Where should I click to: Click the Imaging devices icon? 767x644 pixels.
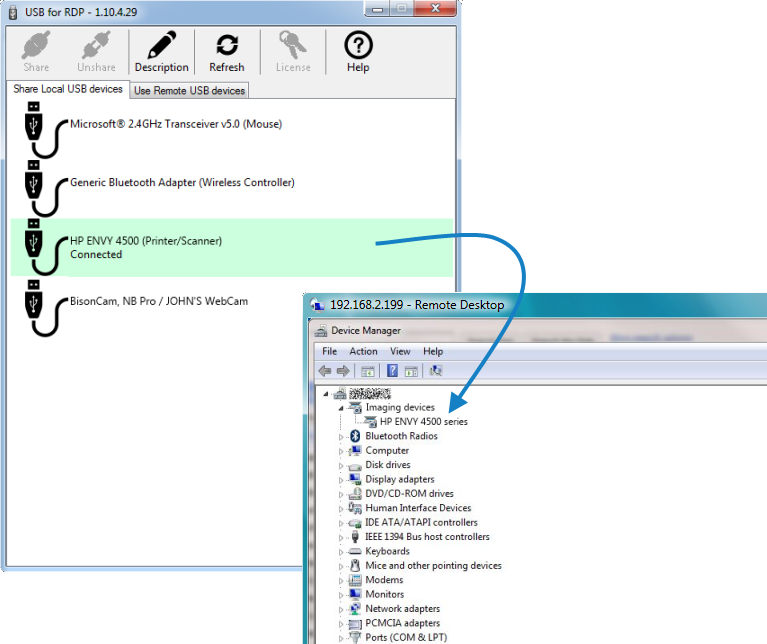pyautogui.click(x=355, y=407)
